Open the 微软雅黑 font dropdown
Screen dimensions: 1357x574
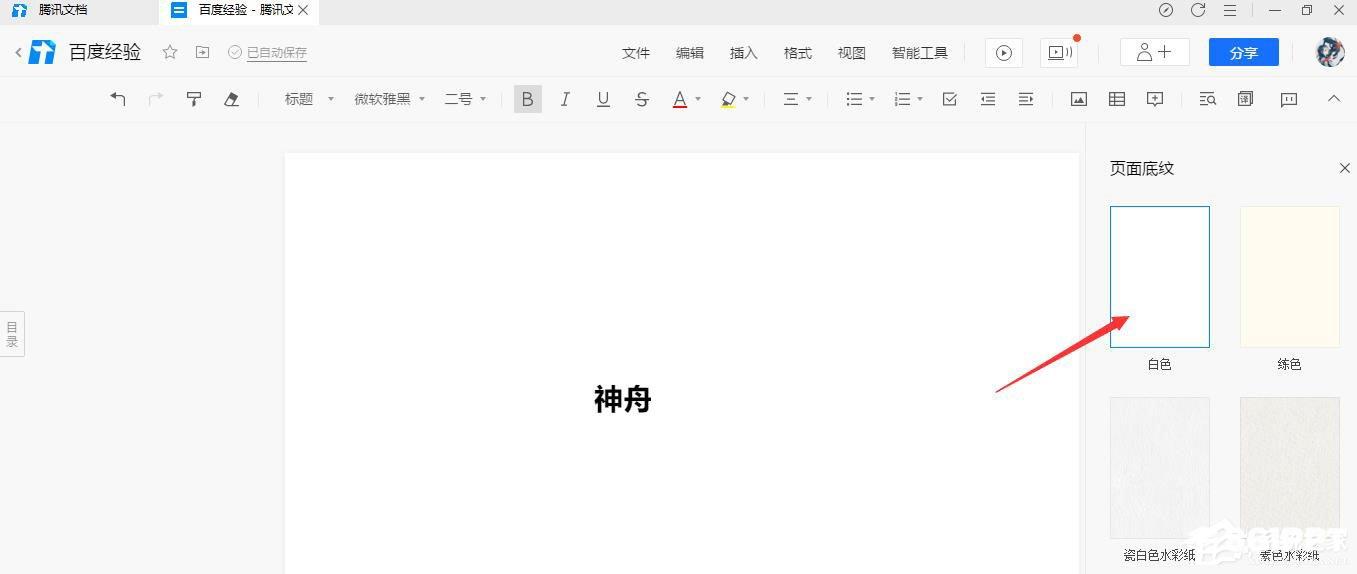[x=389, y=99]
